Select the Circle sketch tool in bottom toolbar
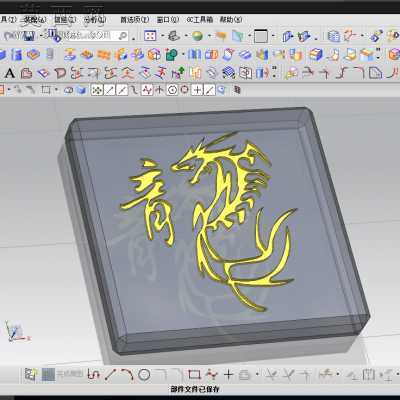This screenshot has width=400, height=400. coord(144,375)
